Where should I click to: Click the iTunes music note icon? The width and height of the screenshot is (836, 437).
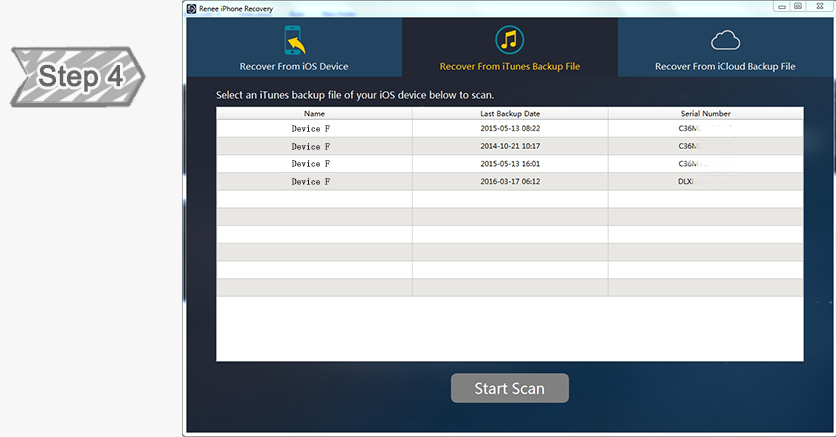click(x=509, y=41)
